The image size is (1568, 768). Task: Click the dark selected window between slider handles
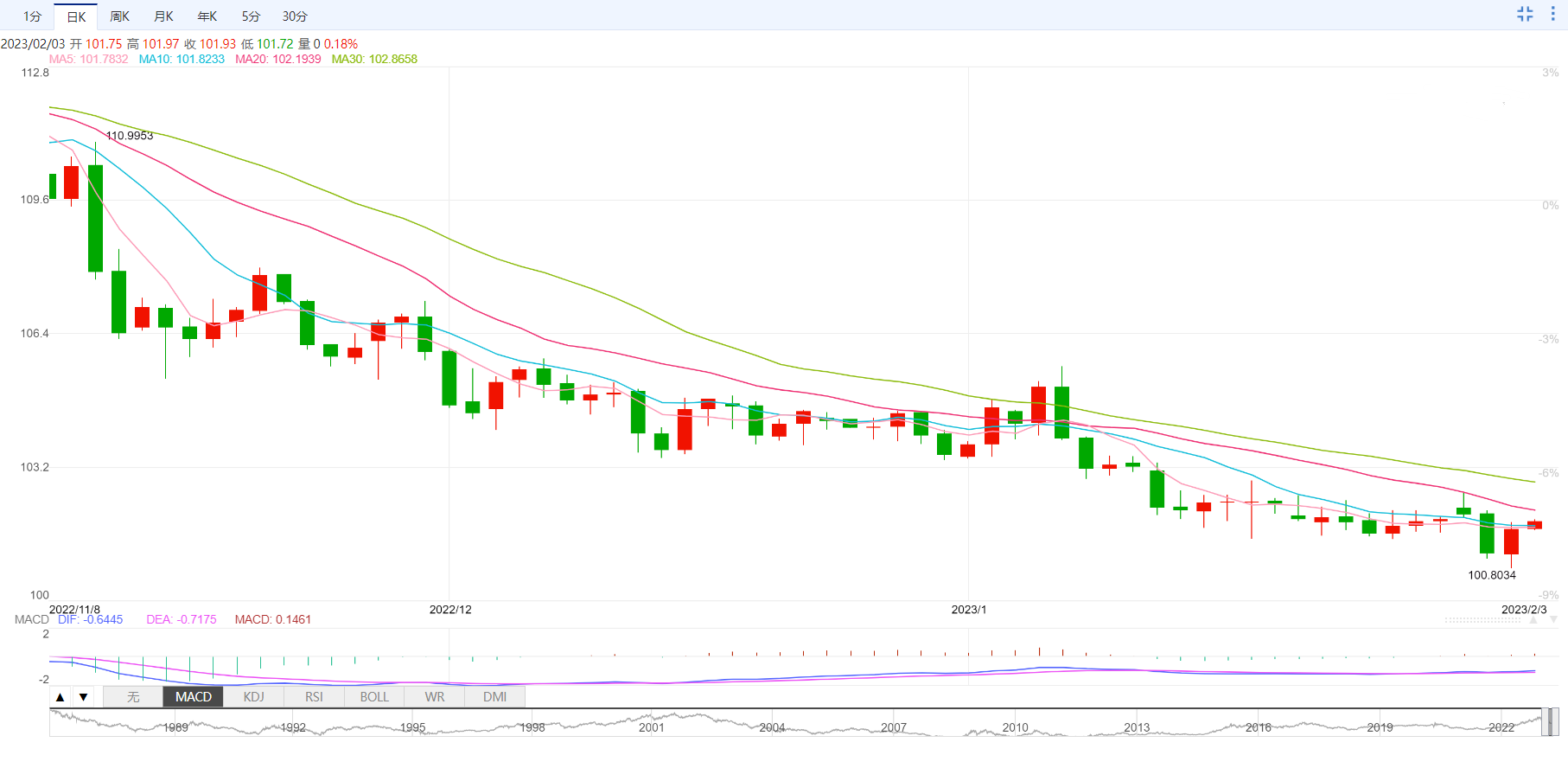pos(1550,721)
